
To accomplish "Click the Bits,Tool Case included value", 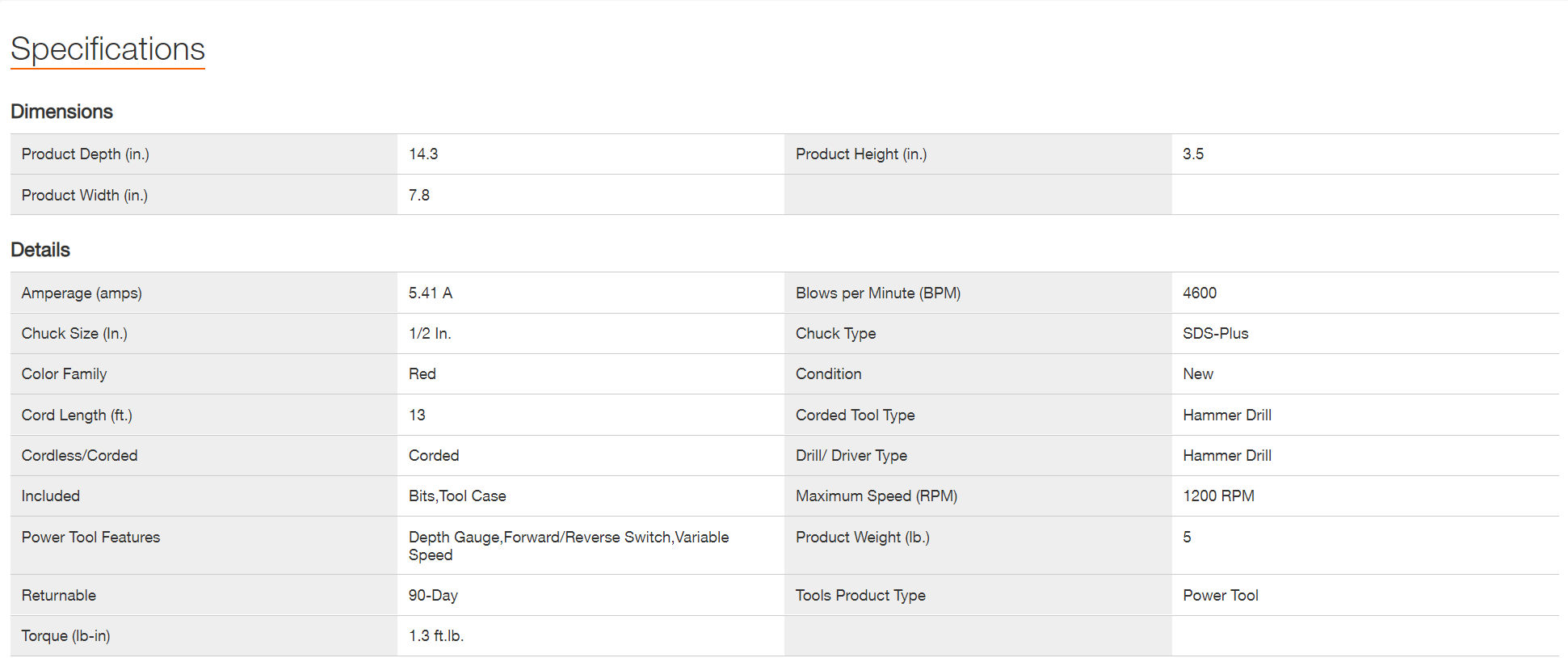I will (x=456, y=496).
